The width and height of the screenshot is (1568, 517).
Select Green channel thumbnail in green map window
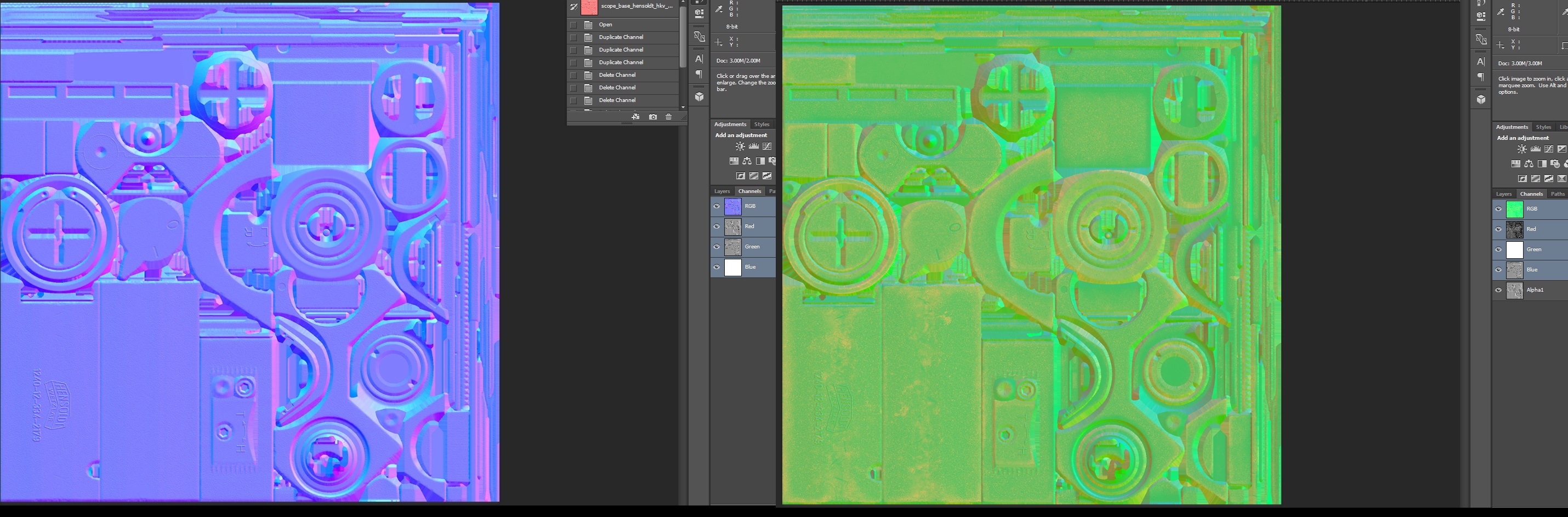coord(1514,249)
